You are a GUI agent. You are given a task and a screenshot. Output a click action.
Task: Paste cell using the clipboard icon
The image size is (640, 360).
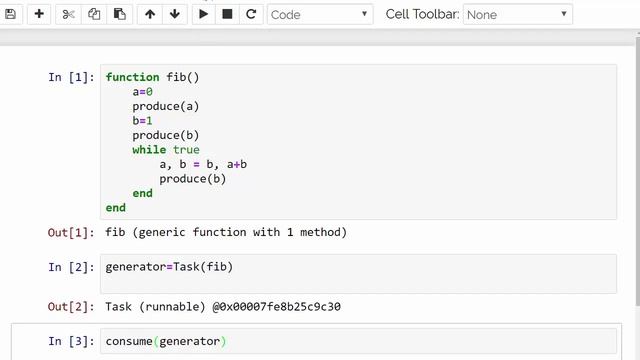(x=119, y=14)
